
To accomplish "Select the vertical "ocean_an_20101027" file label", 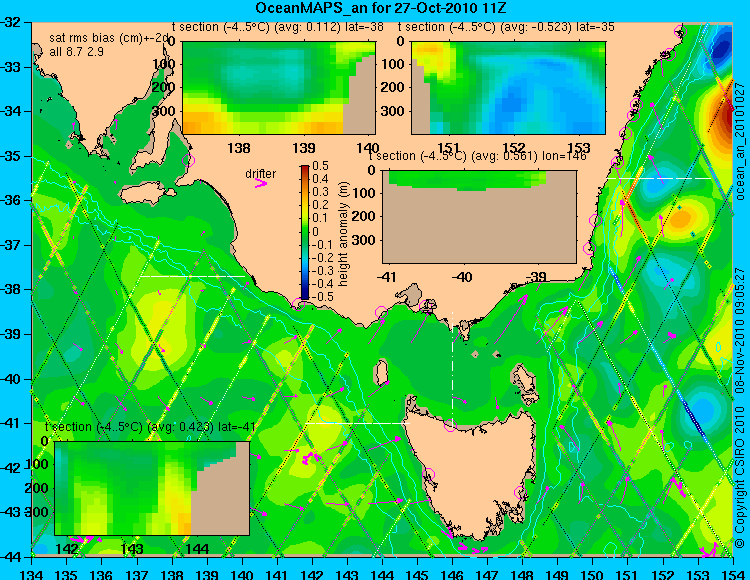I will tap(740, 142).
